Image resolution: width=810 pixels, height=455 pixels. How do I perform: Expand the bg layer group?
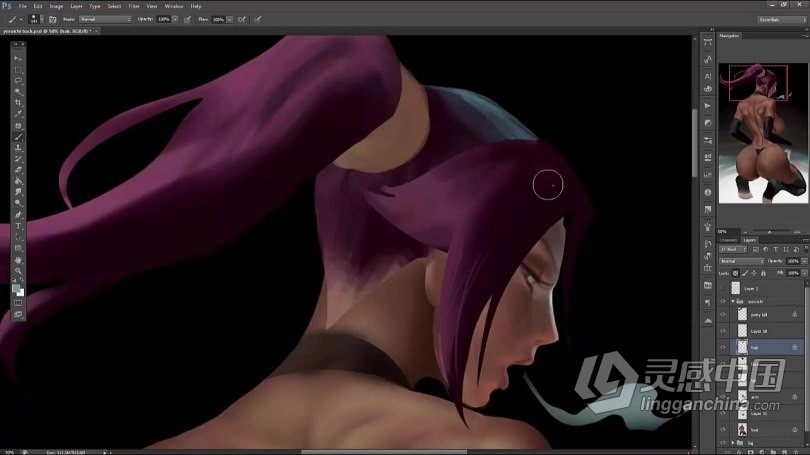click(733, 443)
